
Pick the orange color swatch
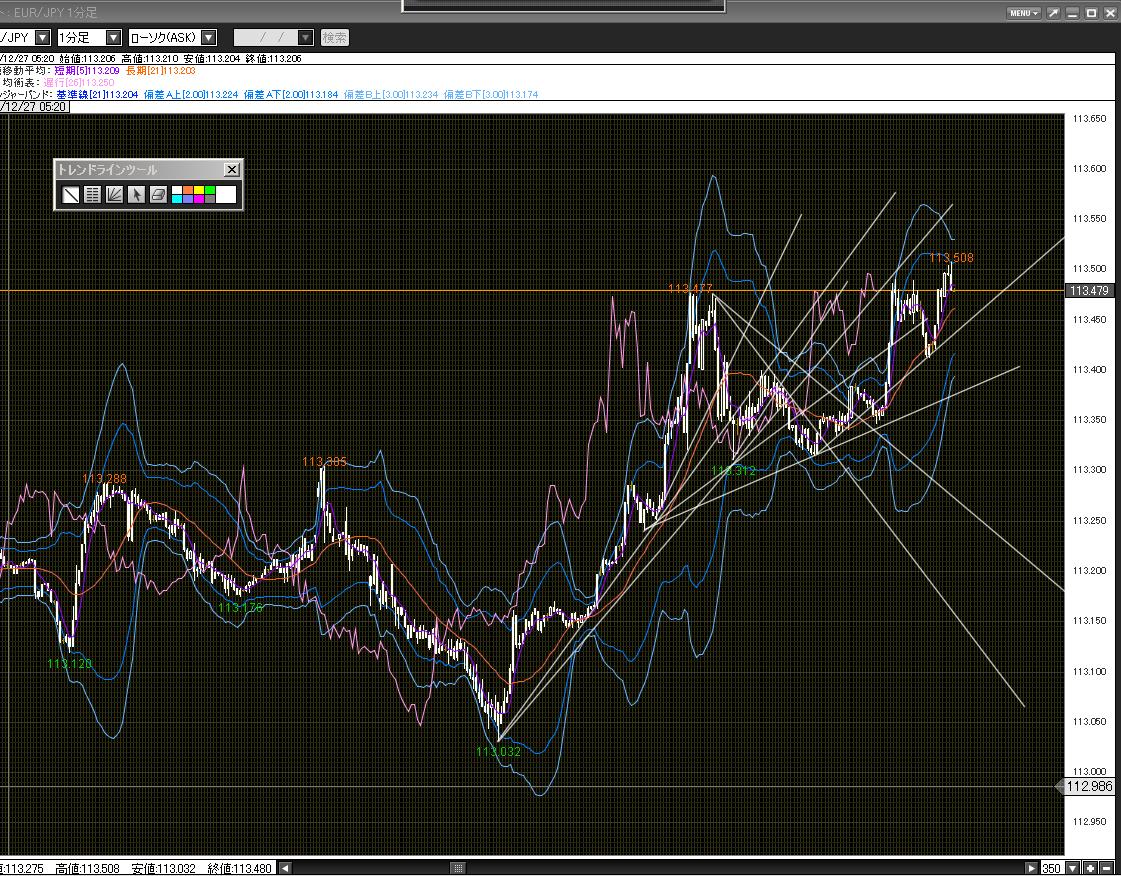188,190
